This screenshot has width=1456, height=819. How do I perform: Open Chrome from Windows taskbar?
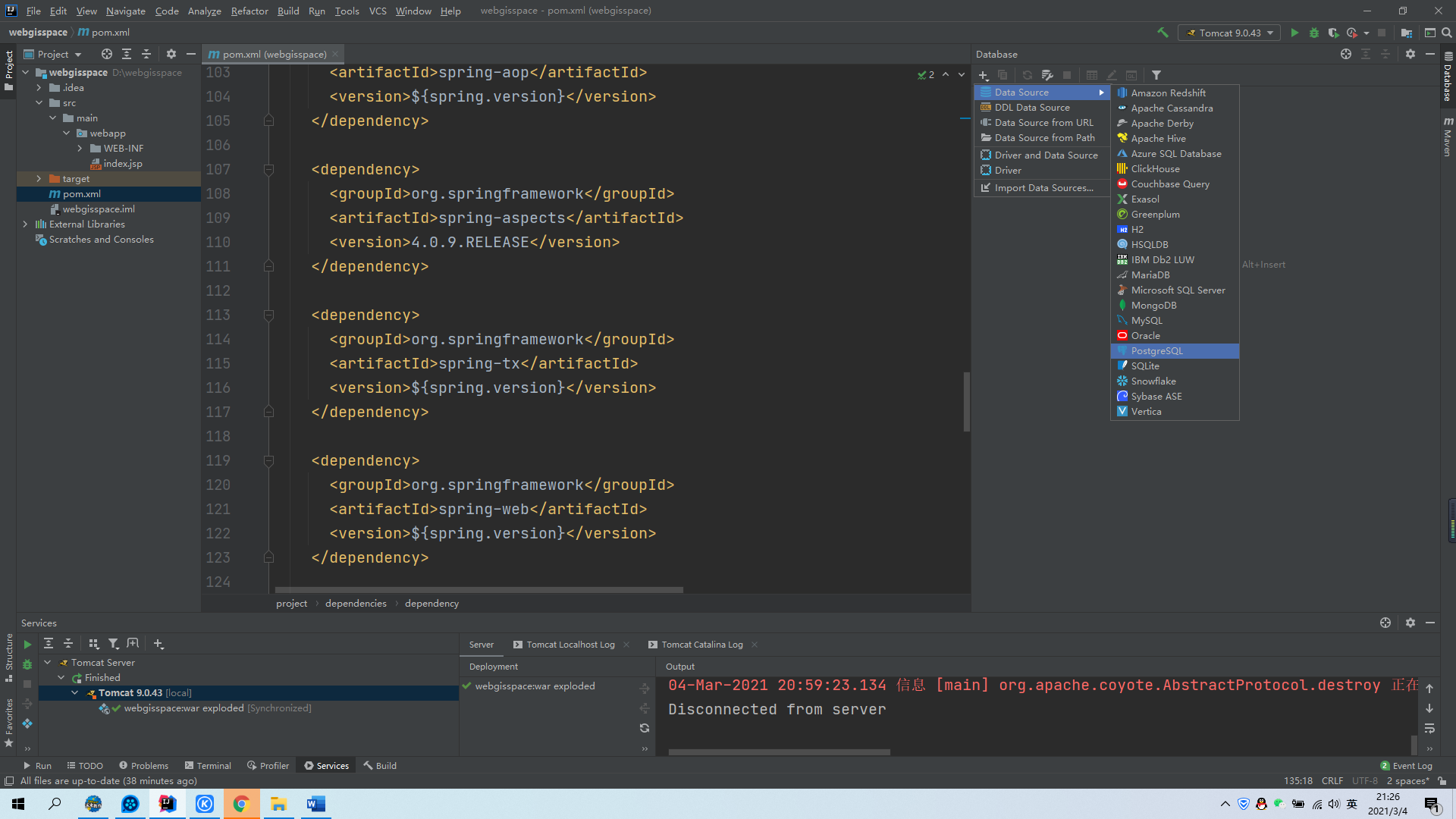[241, 804]
